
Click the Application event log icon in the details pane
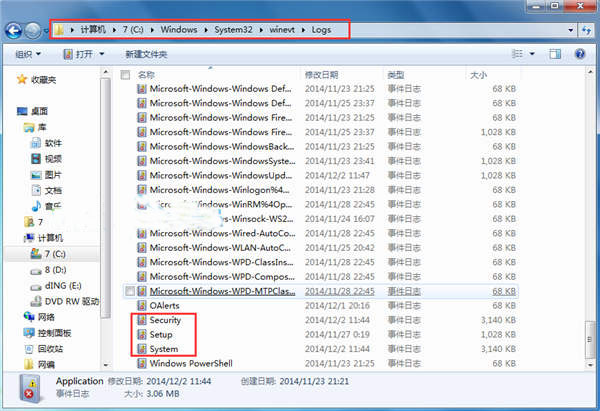click(x=30, y=388)
